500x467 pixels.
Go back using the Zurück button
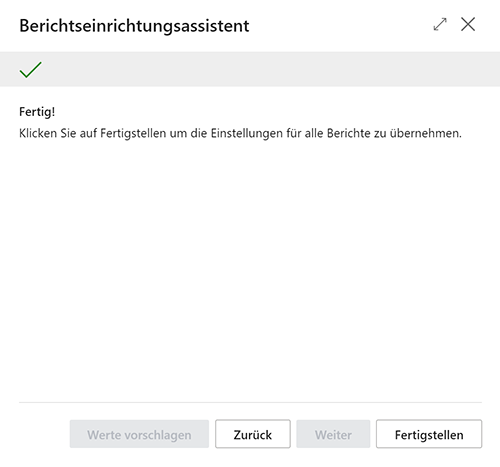(253, 434)
